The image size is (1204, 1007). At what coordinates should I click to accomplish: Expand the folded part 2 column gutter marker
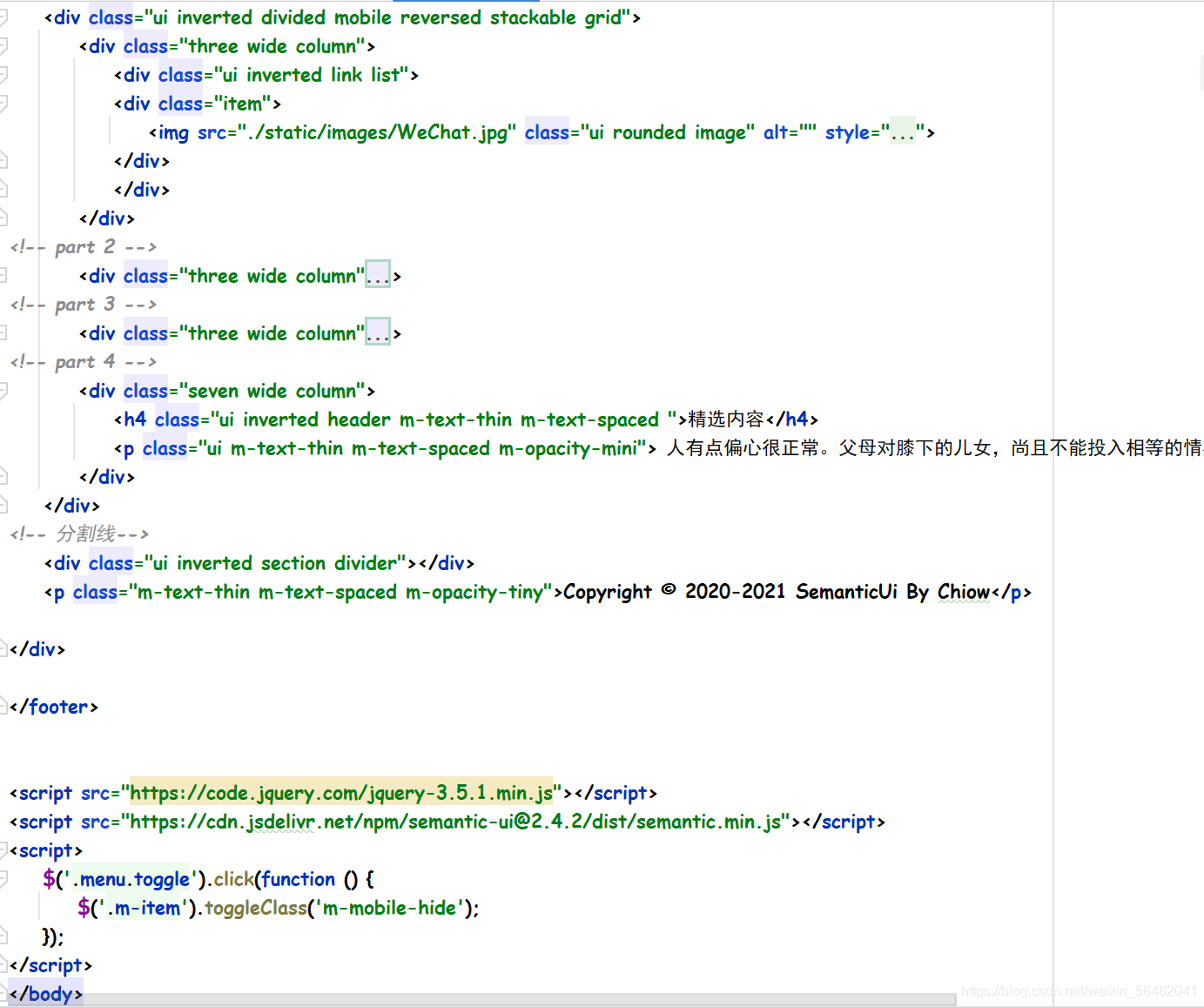[x=3, y=276]
